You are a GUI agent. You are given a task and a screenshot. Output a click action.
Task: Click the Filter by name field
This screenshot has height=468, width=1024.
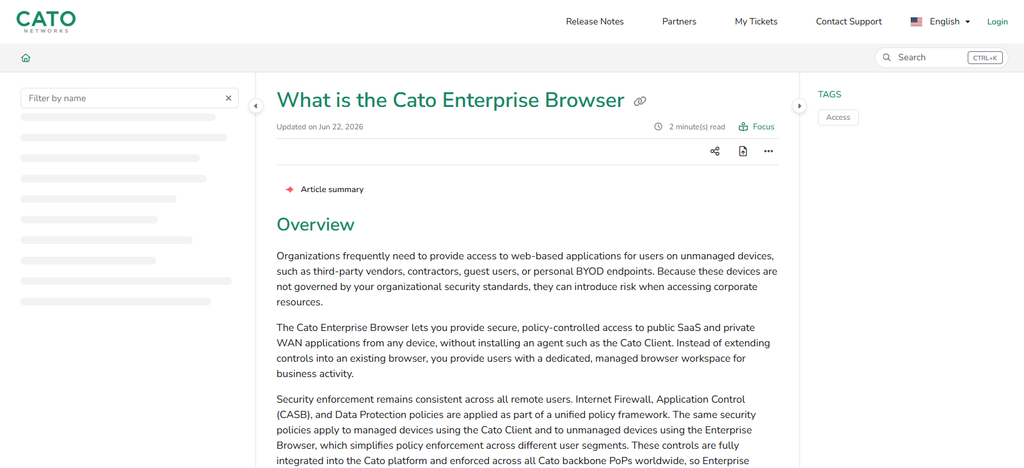[x=129, y=98]
